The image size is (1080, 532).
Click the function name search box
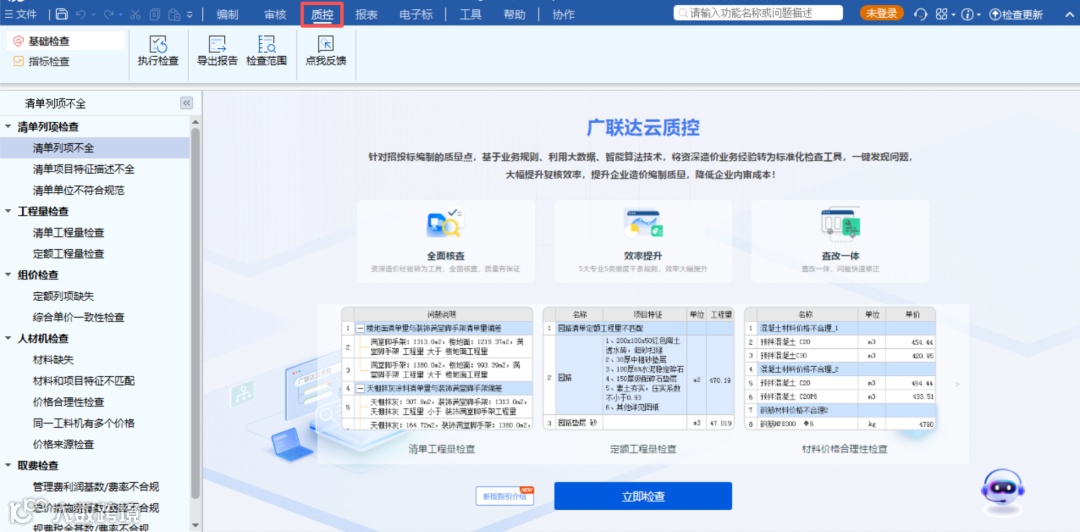758,13
